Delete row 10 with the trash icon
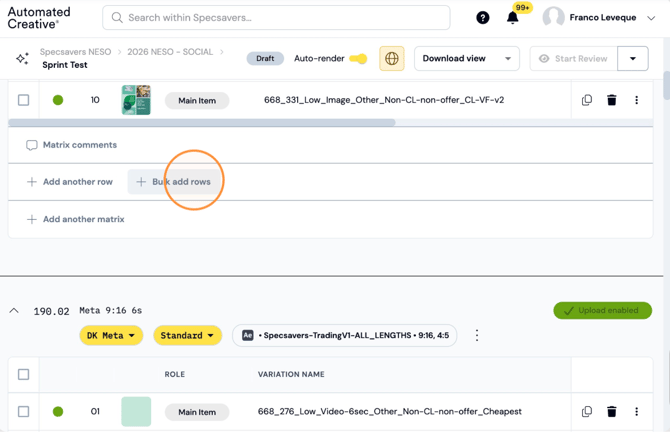The image size is (670, 434). pos(611,100)
